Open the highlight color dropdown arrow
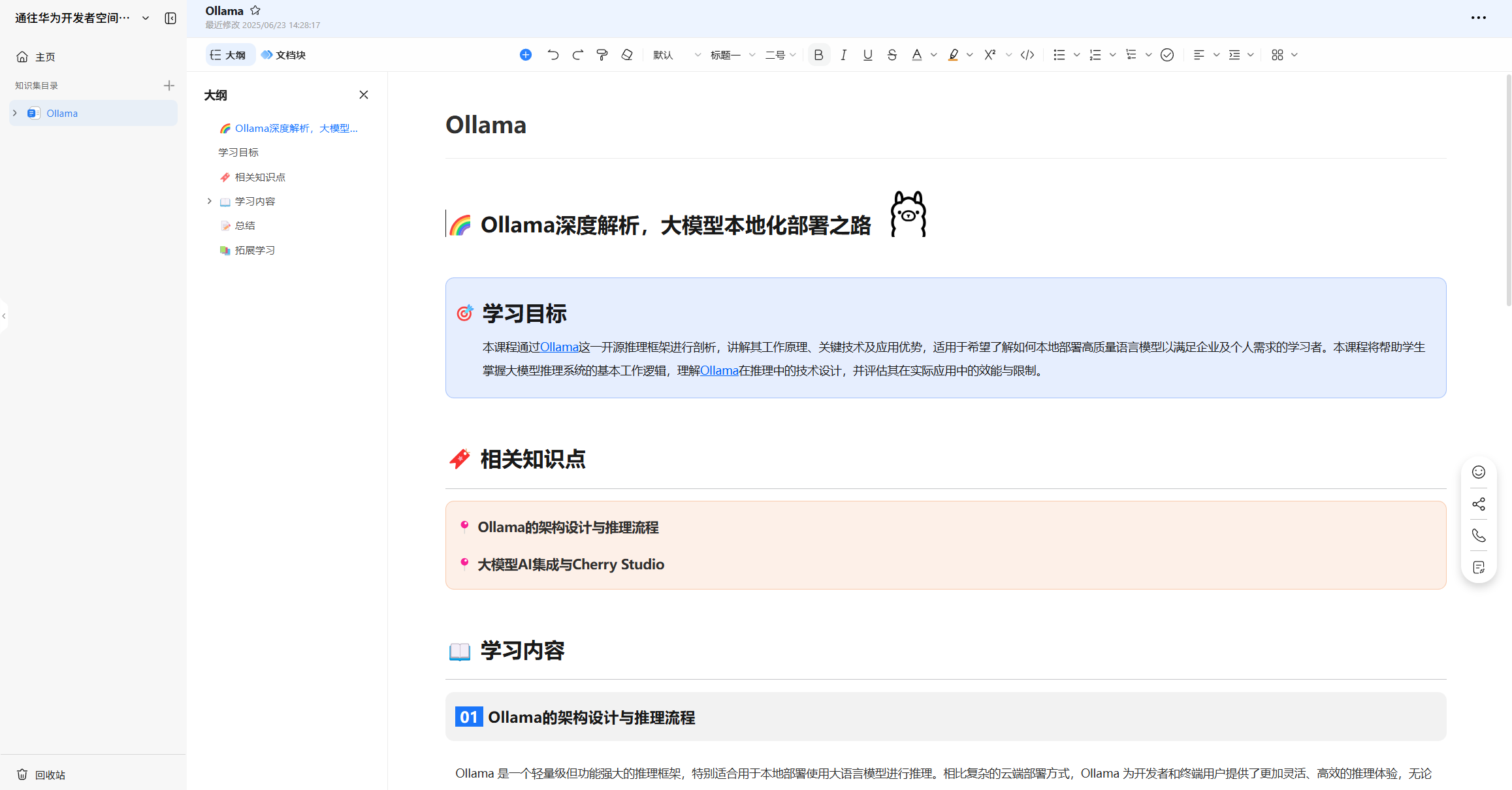Screen dimensions: 1512x790 [969, 55]
